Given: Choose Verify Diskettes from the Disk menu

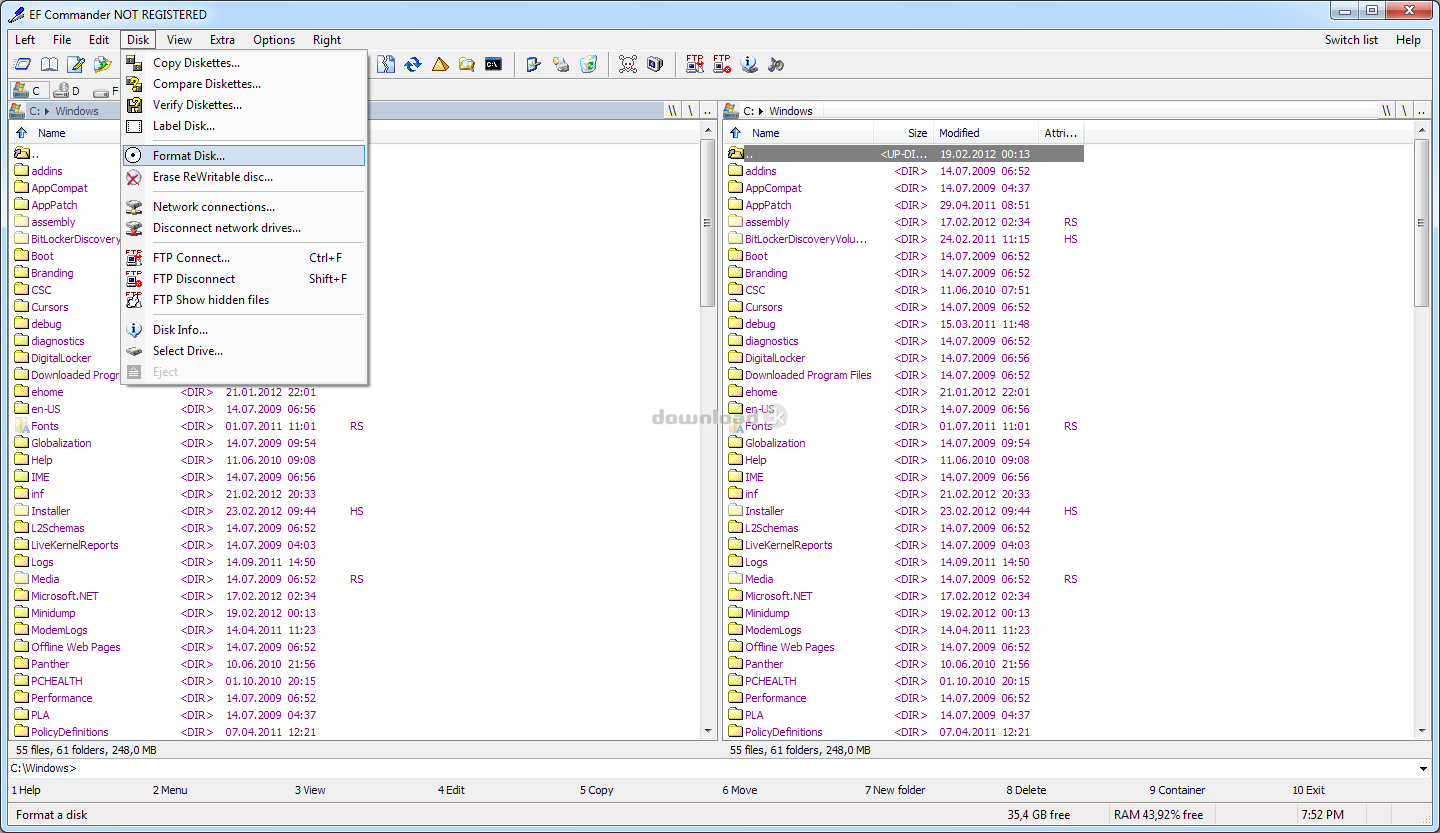Looking at the screenshot, I should [244, 105].
